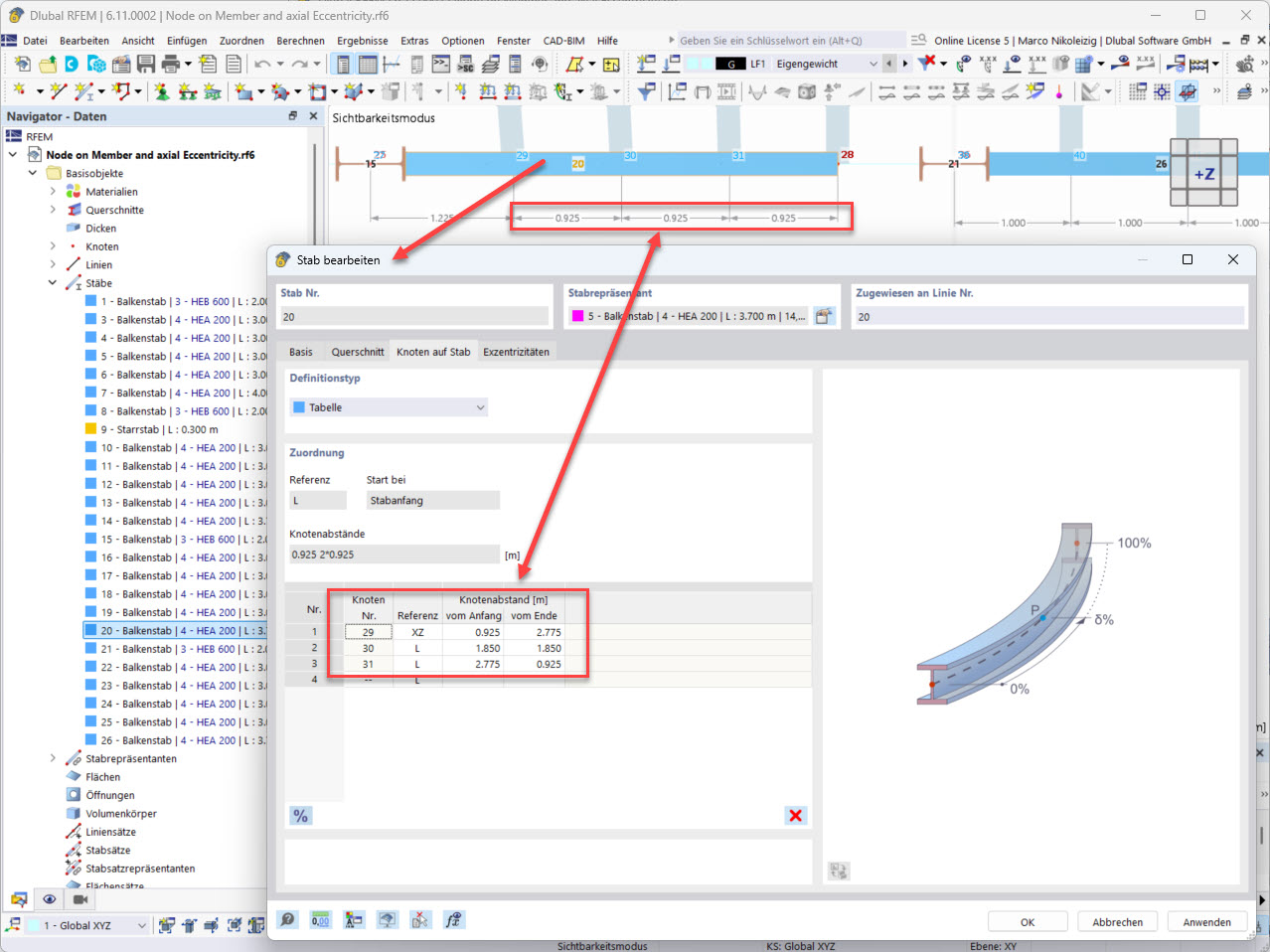Screen dimensions: 1270x952
Task: Open the Ergebnisse menu
Action: coord(363,41)
